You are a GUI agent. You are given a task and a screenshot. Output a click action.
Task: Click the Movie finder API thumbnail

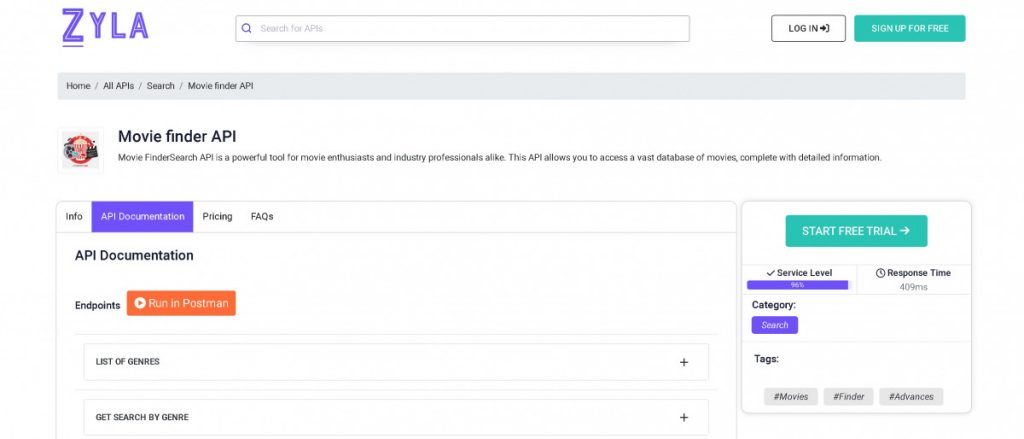80,150
